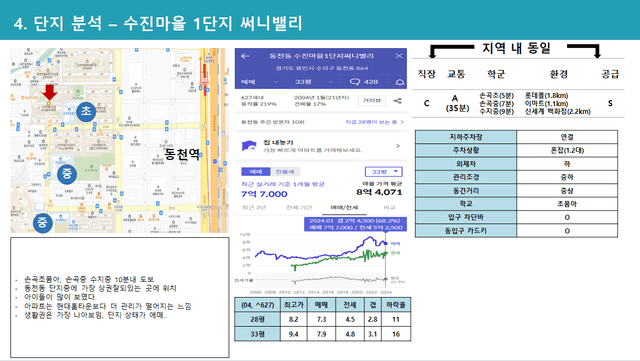Click the (04, ^627) header cell
This screenshot has width=640, height=361.
258,305
